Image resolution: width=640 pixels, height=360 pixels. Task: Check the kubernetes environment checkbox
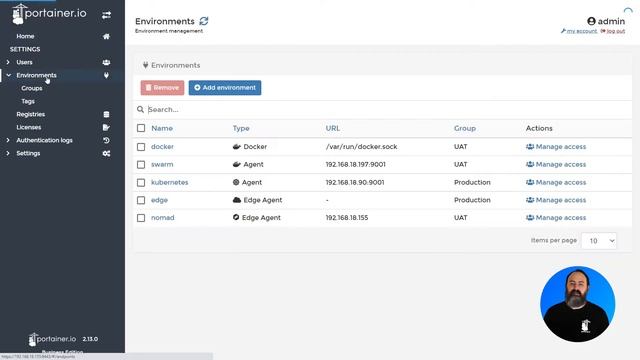pos(141,182)
